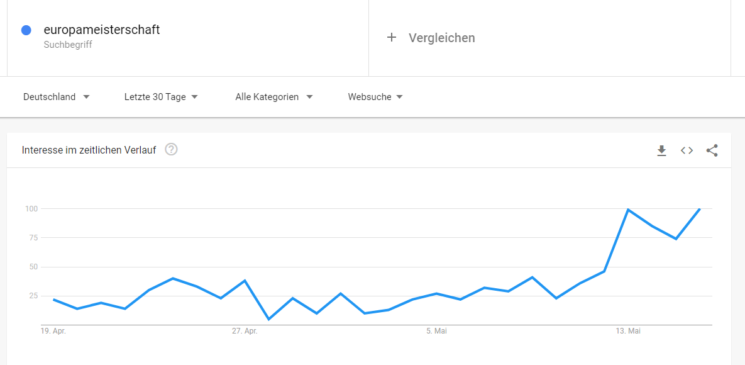745x365 pixels.
Task: Click the plus icon beside Vergleichen
Action: point(391,38)
